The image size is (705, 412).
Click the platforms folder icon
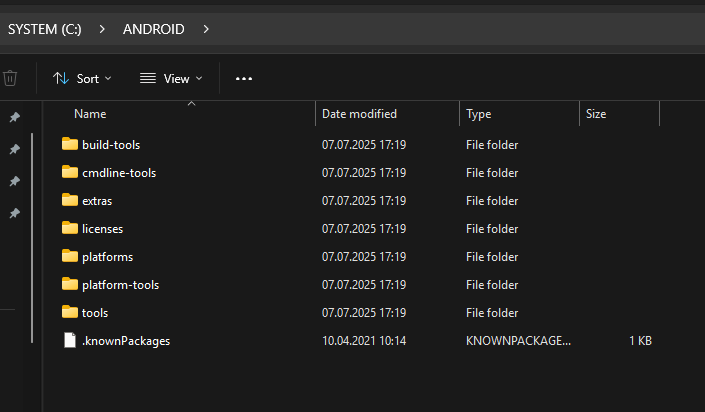[70, 256]
